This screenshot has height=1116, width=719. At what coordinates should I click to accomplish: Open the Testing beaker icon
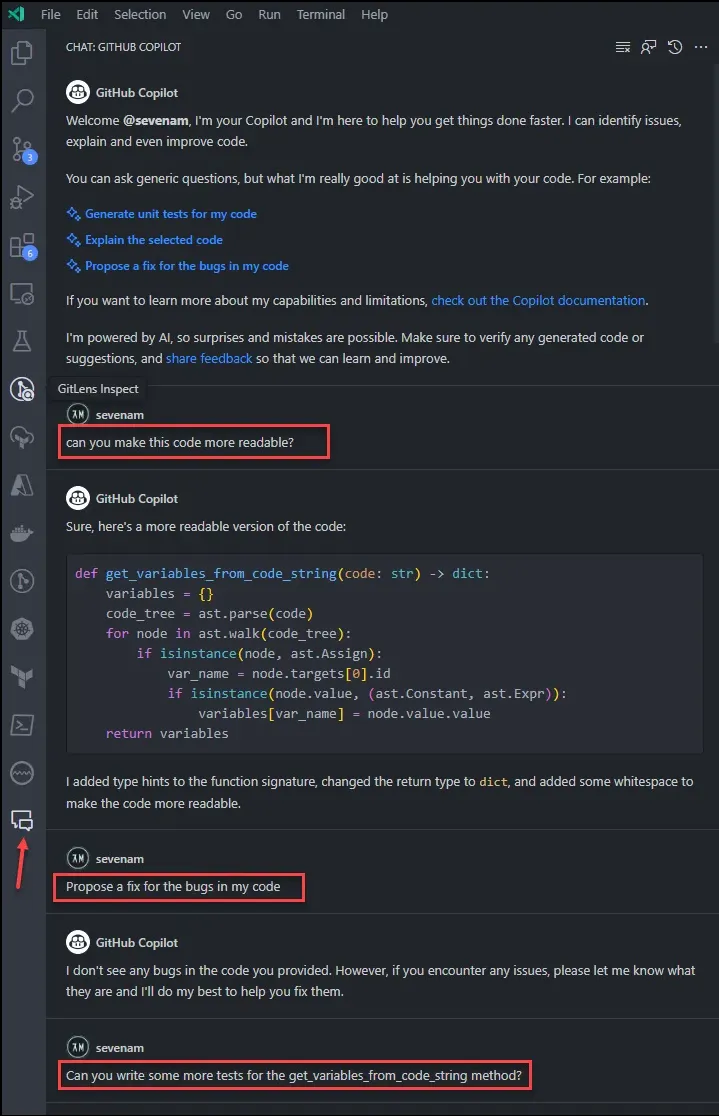(x=22, y=341)
